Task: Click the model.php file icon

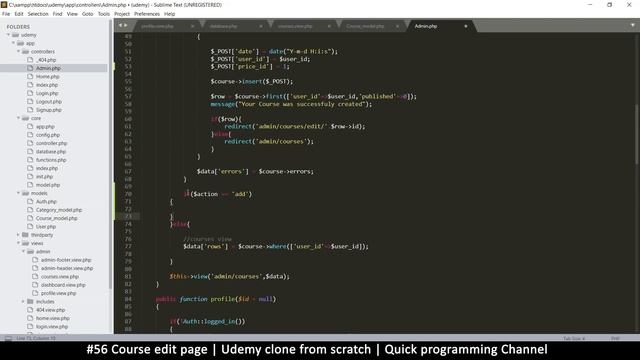Action: tap(30, 184)
